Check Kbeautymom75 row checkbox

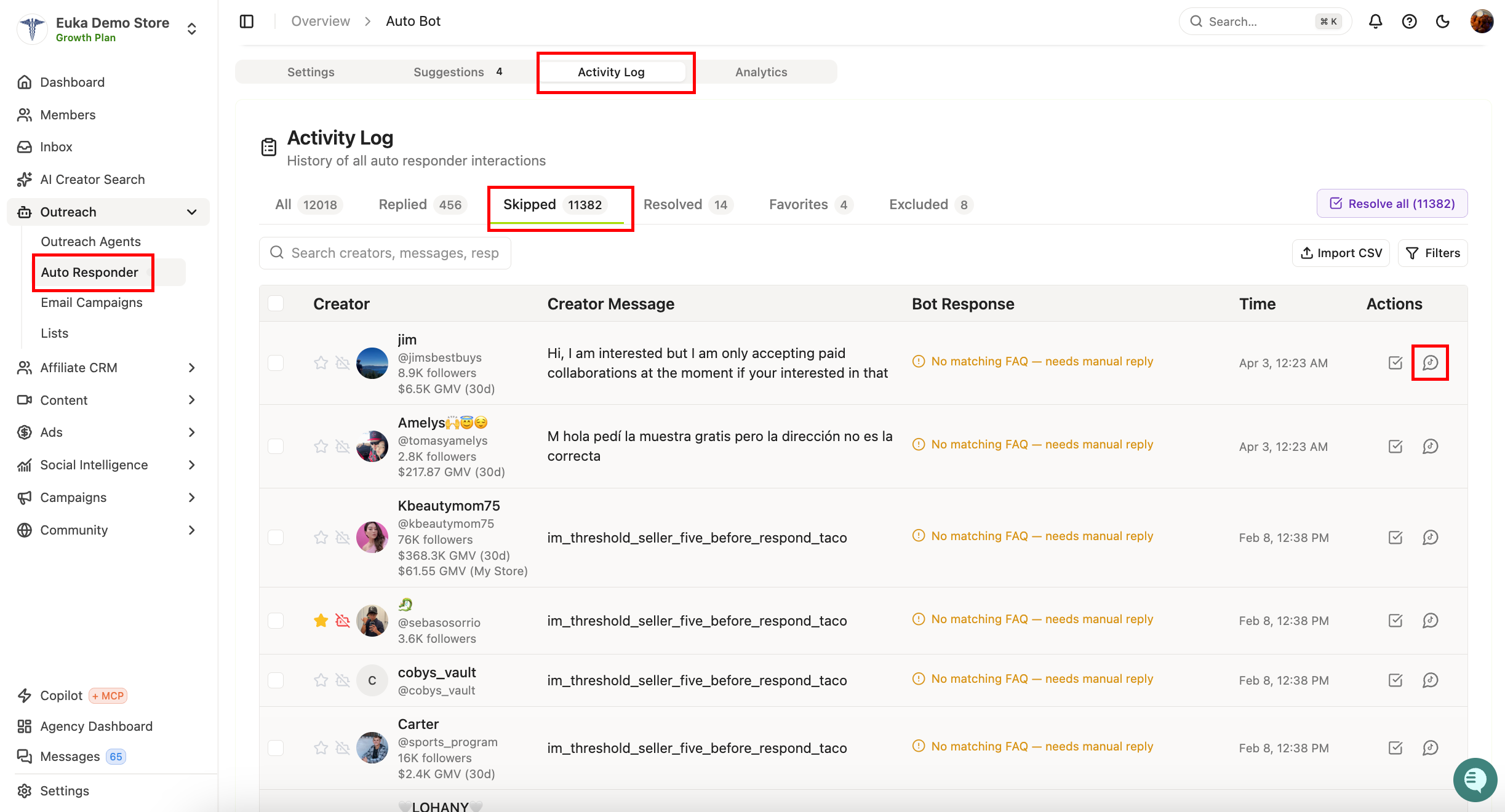coord(276,538)
